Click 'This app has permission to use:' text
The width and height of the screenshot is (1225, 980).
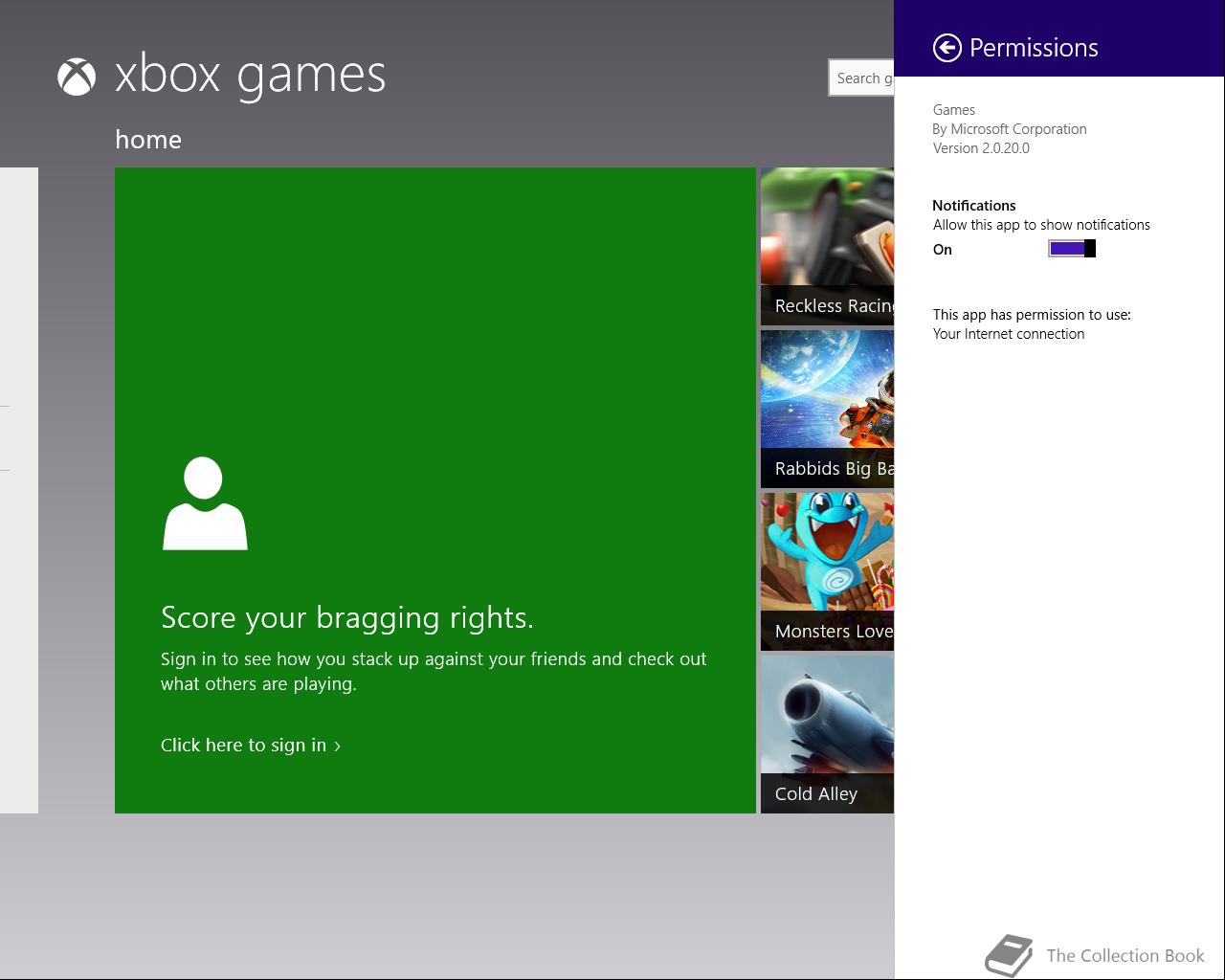point(1032,315)
